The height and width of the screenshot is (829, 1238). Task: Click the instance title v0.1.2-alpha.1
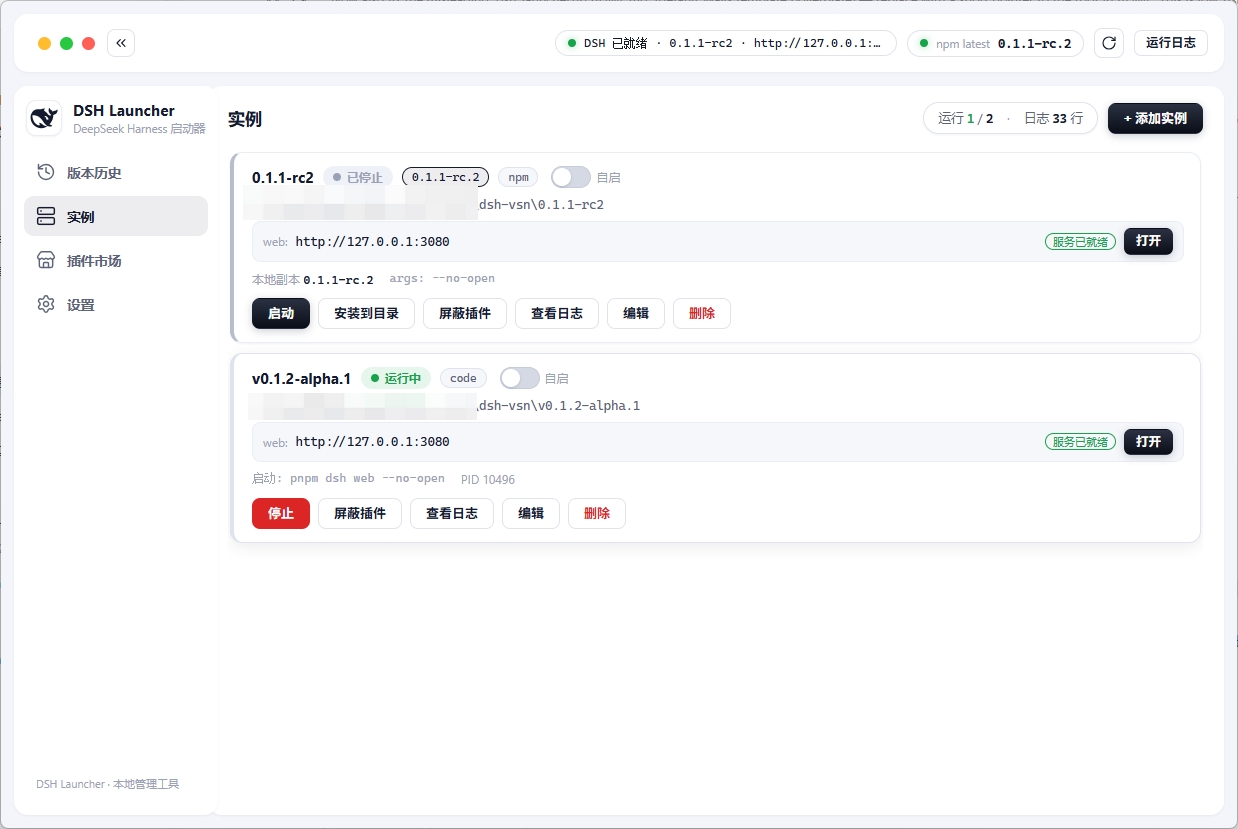(x=301, y=378)
